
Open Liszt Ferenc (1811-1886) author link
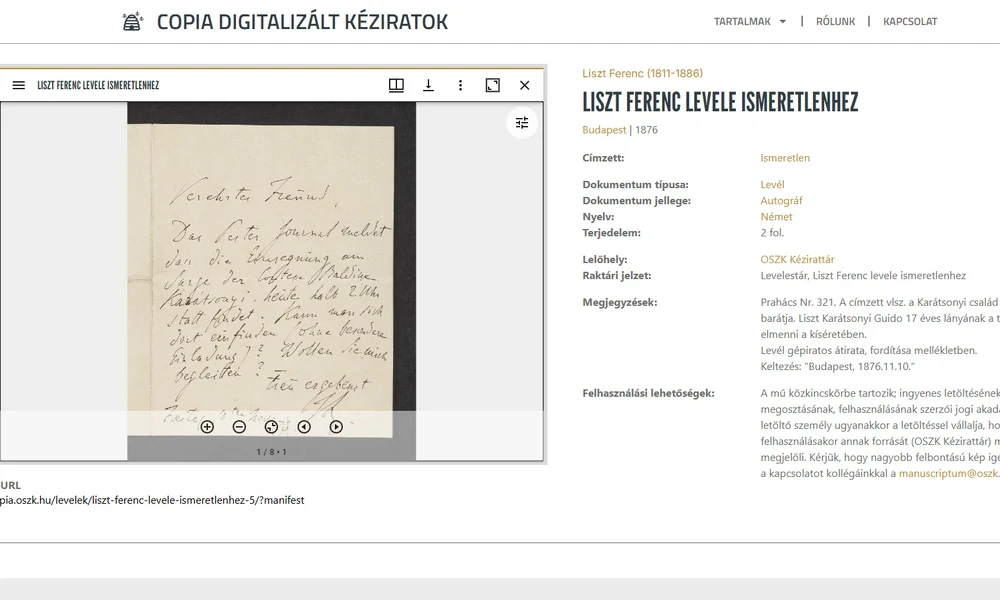642,73
